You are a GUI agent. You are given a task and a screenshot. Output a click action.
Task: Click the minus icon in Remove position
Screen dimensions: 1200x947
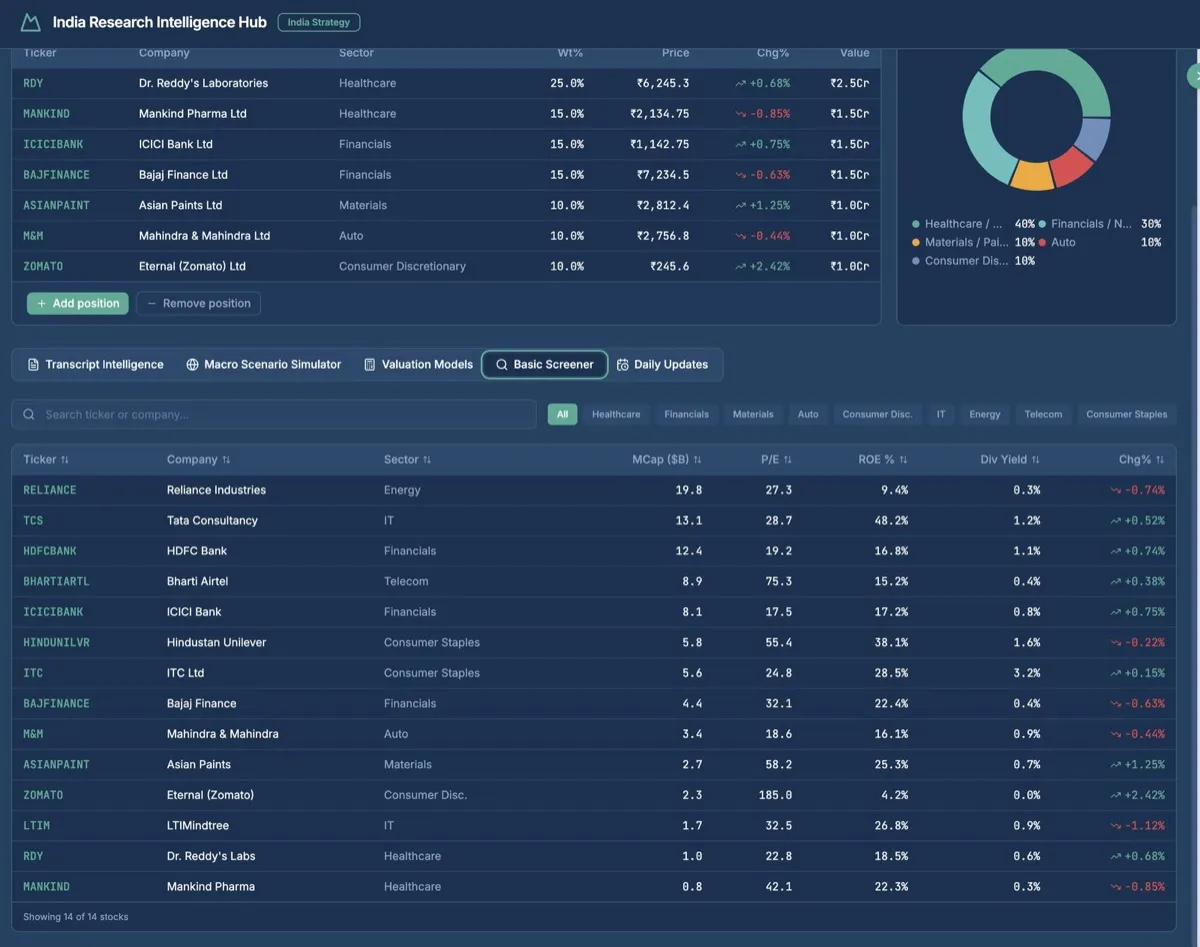point(152,303)
